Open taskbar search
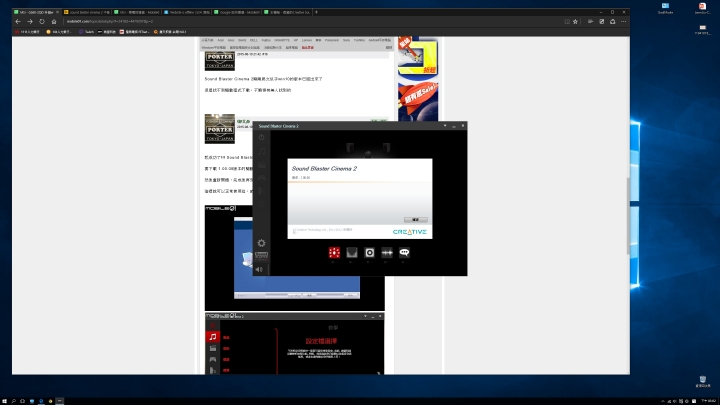Image resolution: width=720 pixels, height=405 pixels. [13, 401]
